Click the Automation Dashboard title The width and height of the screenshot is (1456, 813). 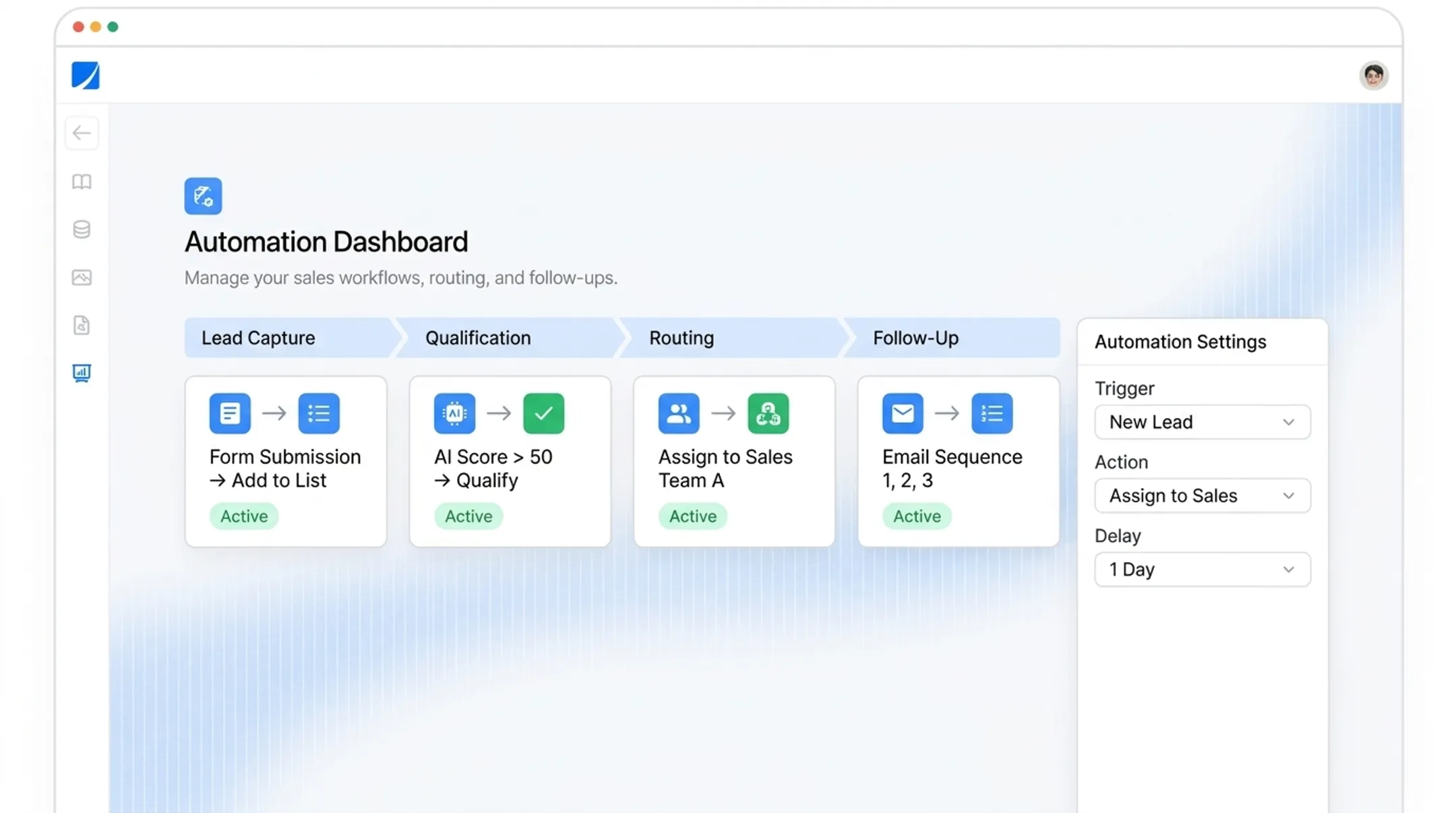(326, 242)
